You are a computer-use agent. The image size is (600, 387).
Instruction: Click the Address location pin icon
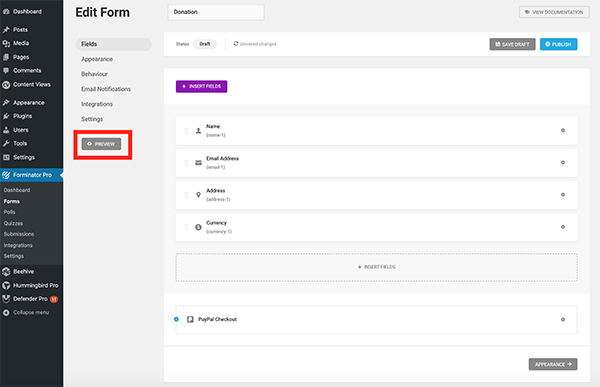pos(198,195)
